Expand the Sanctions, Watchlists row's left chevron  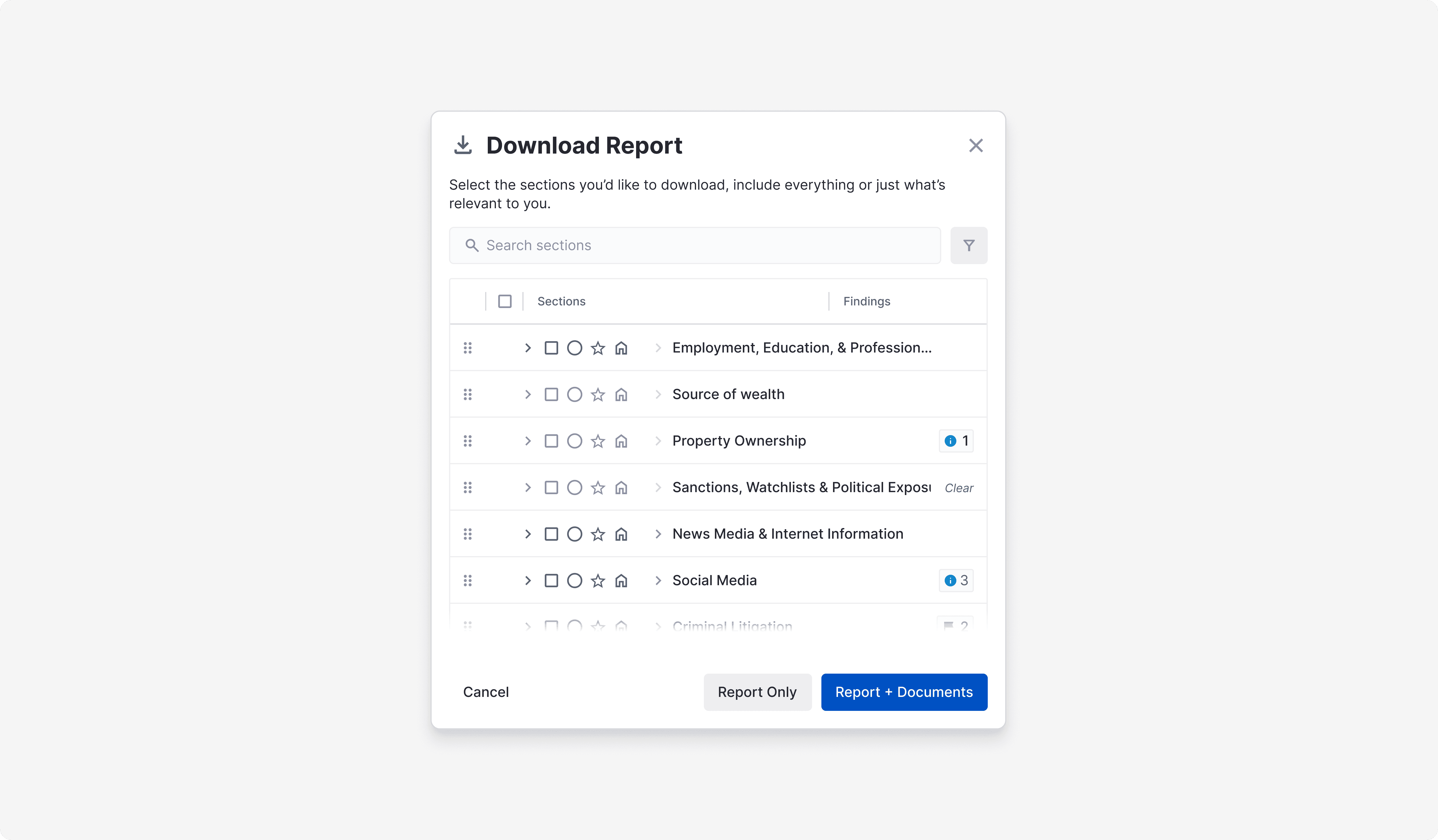coord(527,487)
